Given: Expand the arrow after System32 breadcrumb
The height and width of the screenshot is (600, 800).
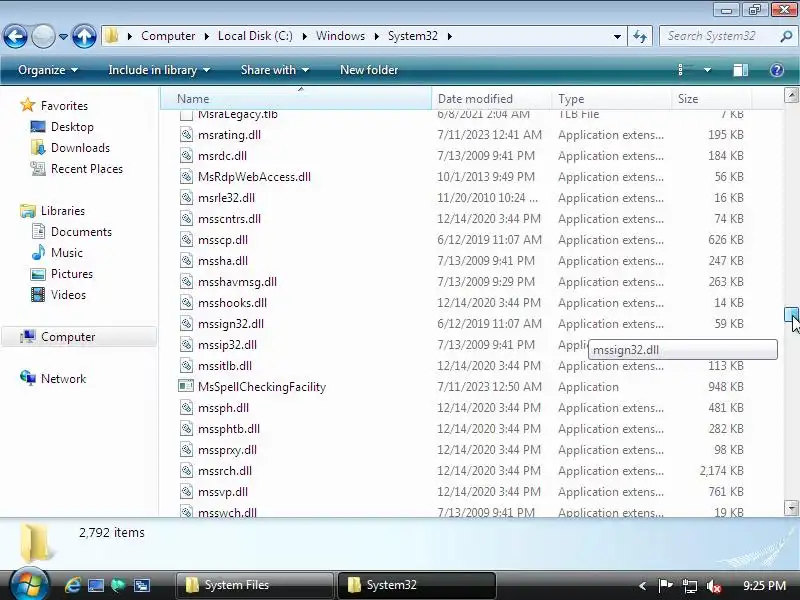Looking at the screenshot, I should [x=449, y=36].
